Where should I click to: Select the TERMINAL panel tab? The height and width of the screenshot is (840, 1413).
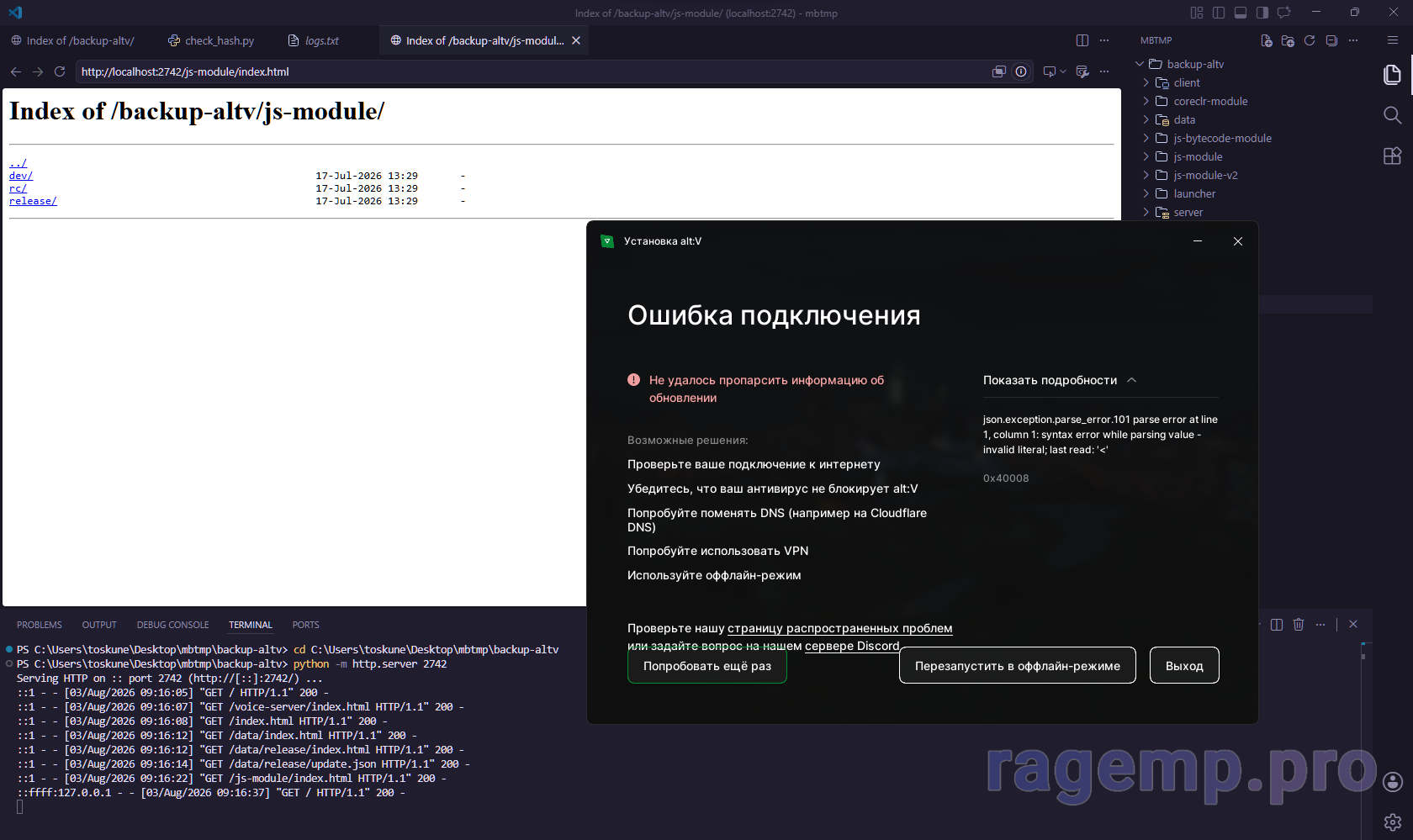click(251, 625)
